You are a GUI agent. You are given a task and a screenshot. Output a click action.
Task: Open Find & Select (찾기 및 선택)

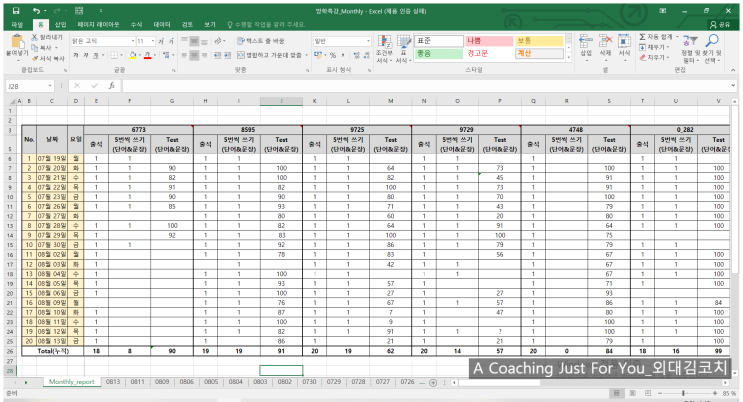click(712, 49)
